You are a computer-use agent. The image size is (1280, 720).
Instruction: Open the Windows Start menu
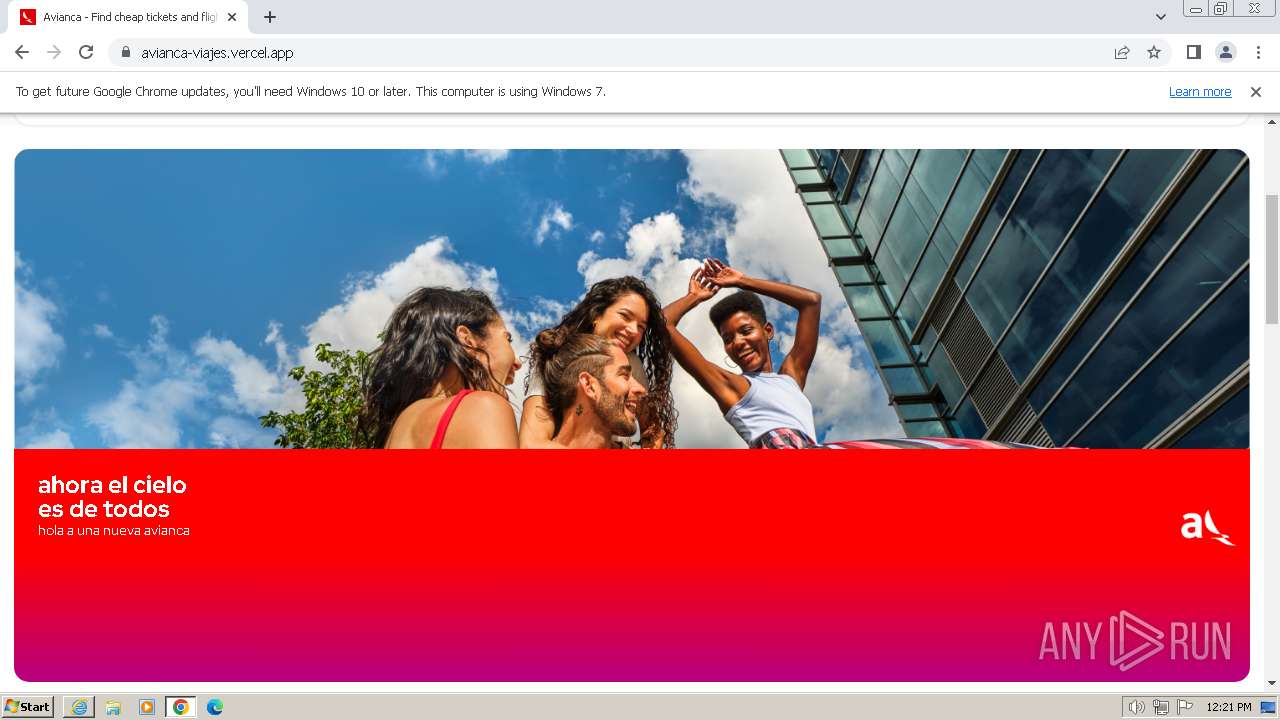click(x=27, y=707)
